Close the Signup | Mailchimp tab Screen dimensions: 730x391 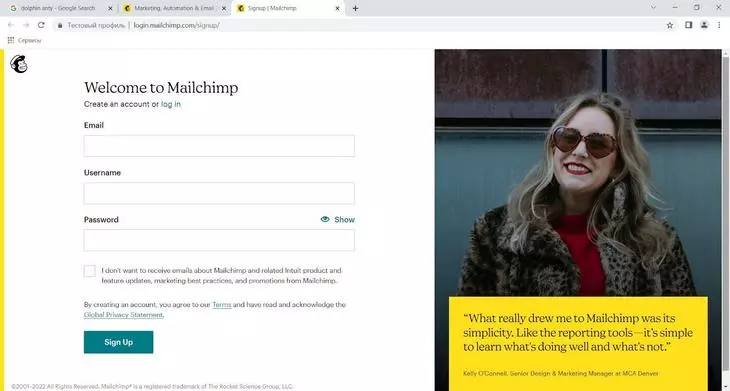pos(337,8)
